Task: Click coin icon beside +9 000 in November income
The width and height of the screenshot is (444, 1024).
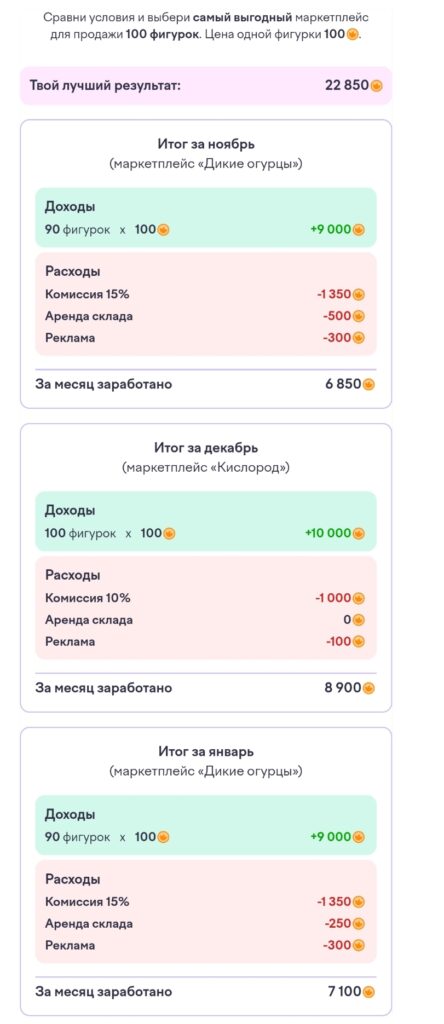Action: [358, 229]
